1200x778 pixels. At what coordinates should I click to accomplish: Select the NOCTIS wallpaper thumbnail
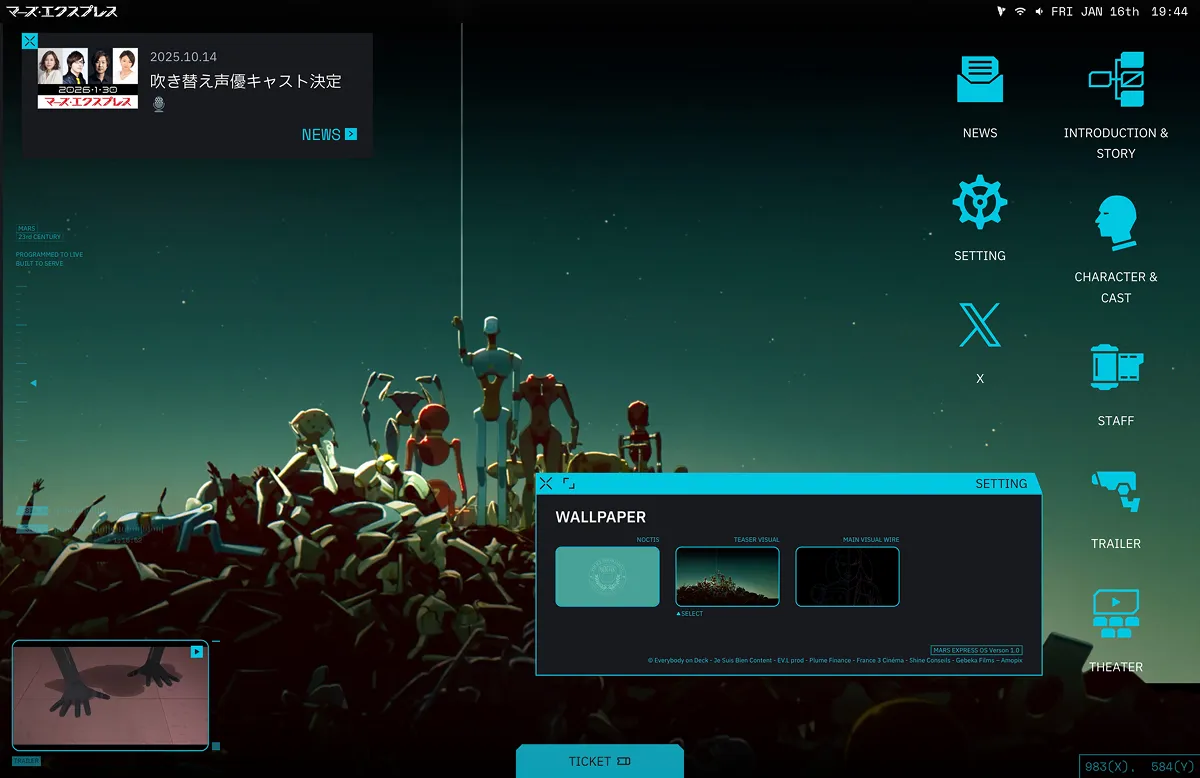607,576
